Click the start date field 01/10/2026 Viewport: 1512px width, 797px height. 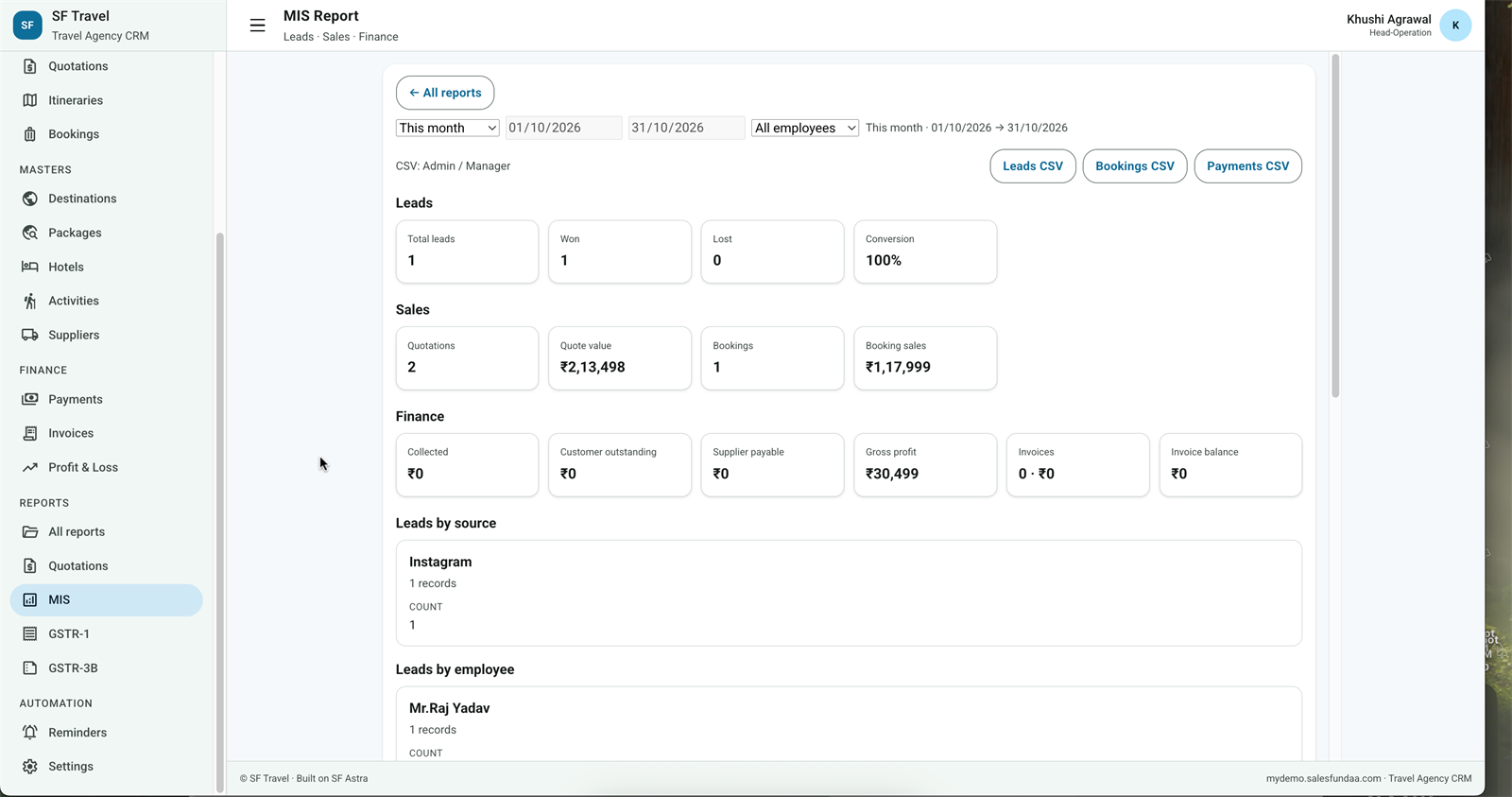(x=564, y=128)
